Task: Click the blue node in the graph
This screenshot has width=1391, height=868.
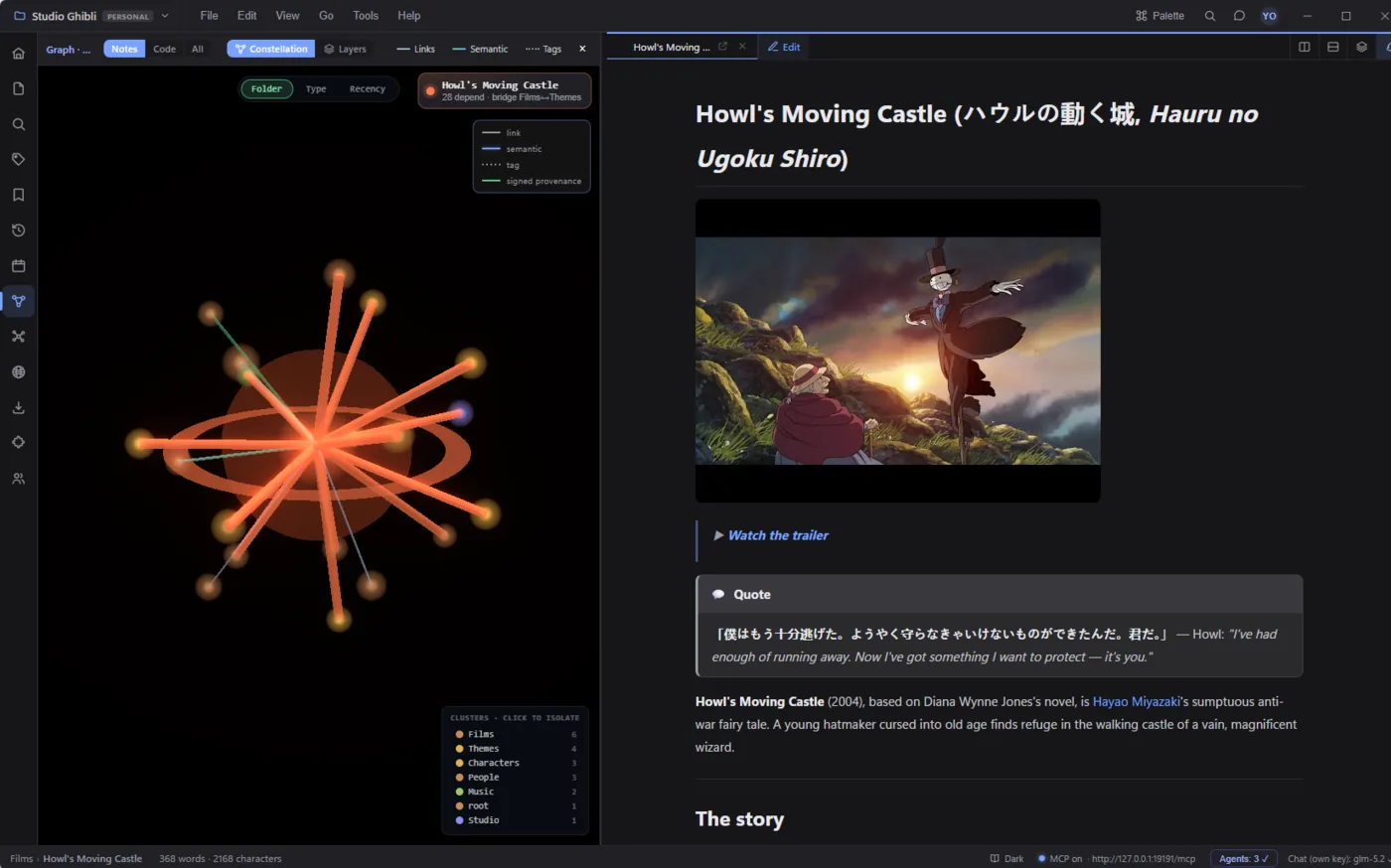Action: (459, 413)
